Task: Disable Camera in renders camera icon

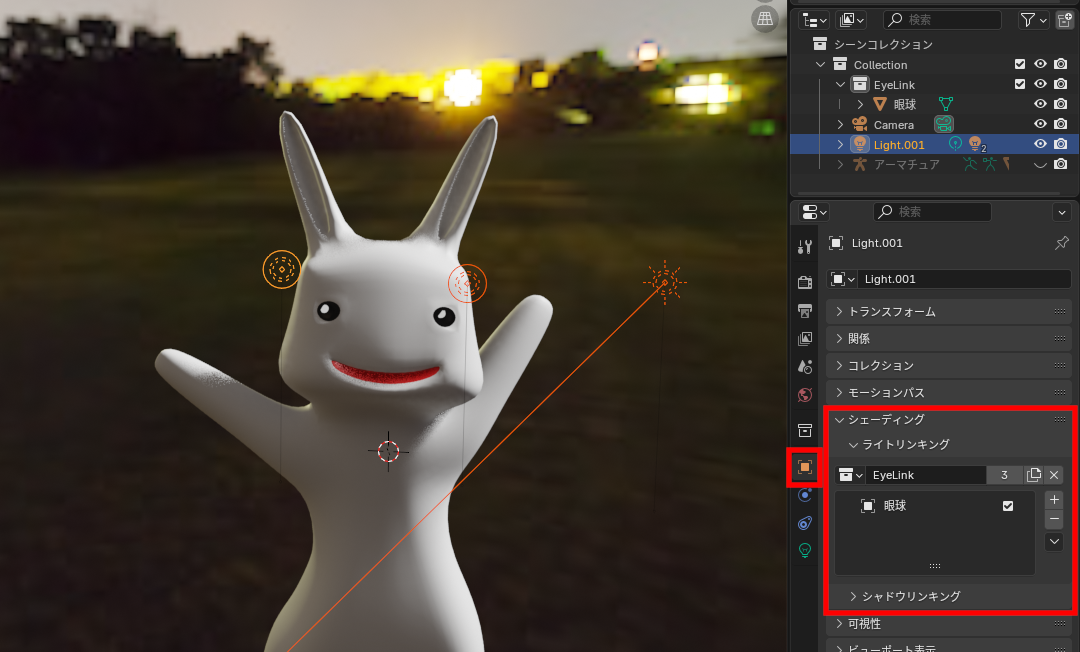Action: (1061, 124)
